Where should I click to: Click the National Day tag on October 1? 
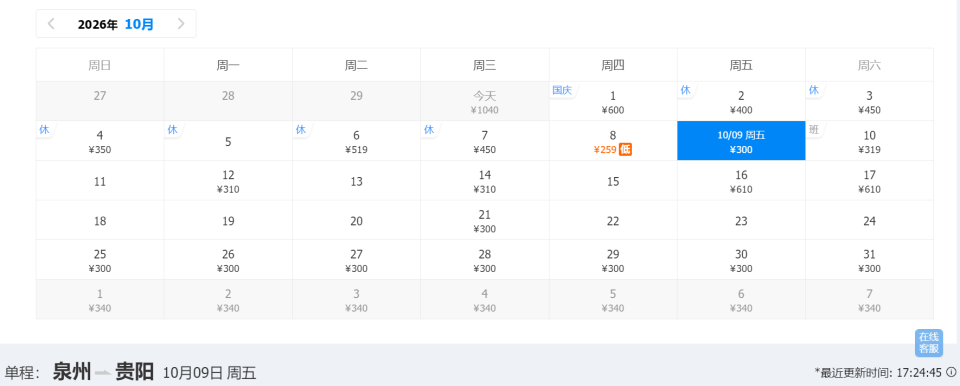pos(561,90)
